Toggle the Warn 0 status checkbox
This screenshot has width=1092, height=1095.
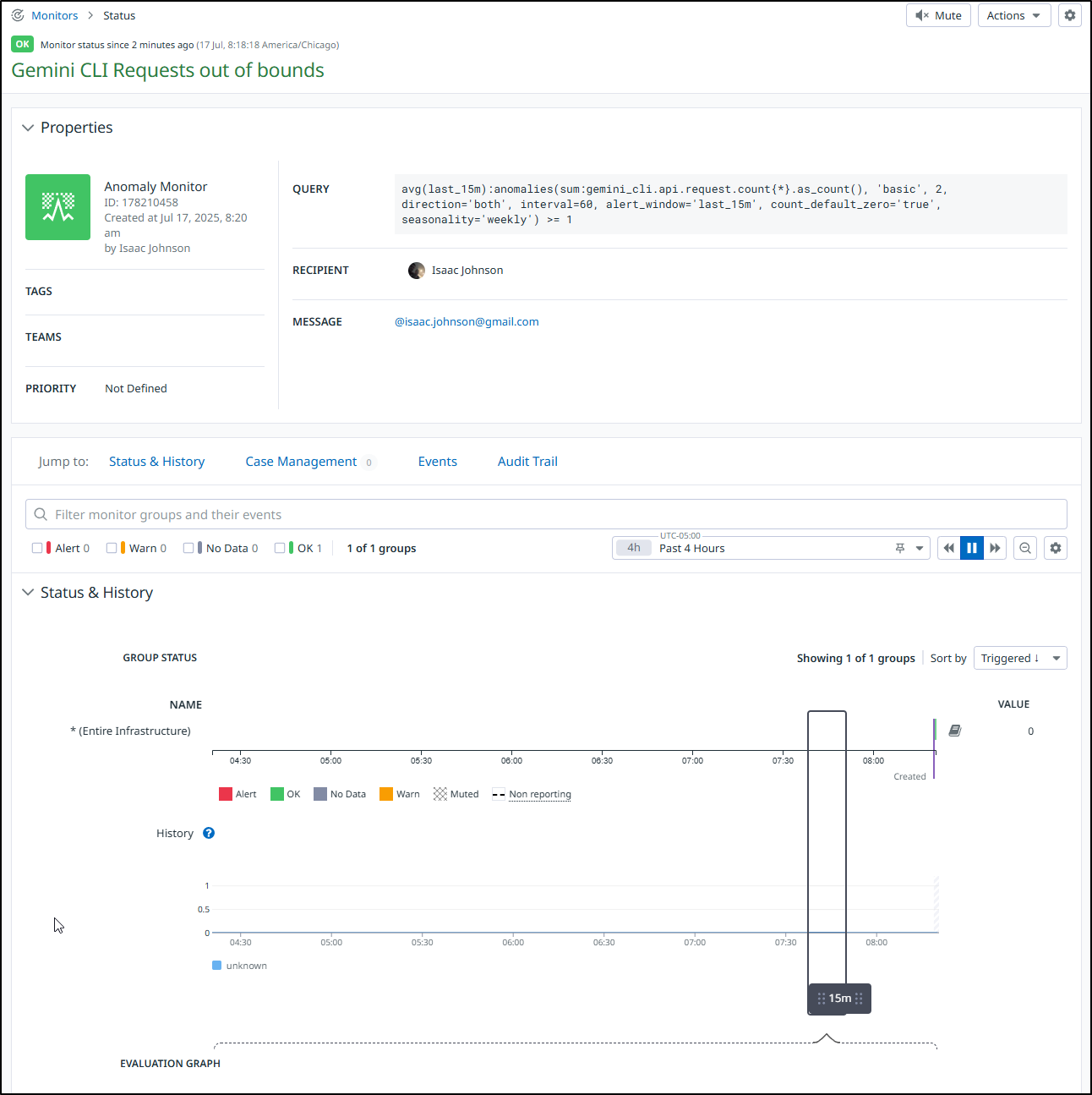(x=112, y=548)
